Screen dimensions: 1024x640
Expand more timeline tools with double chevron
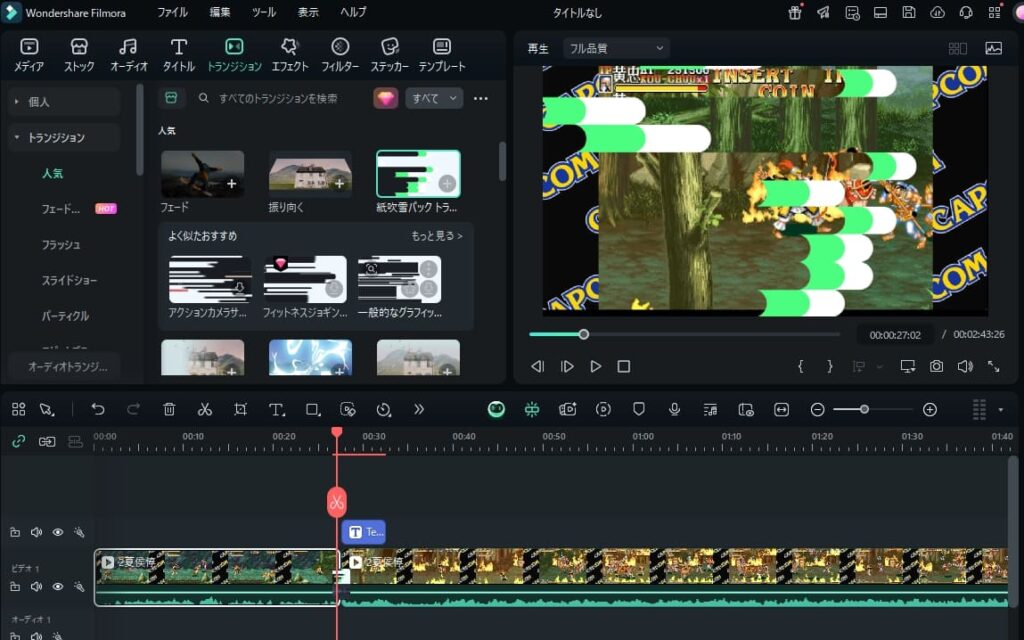coord(419,409)
